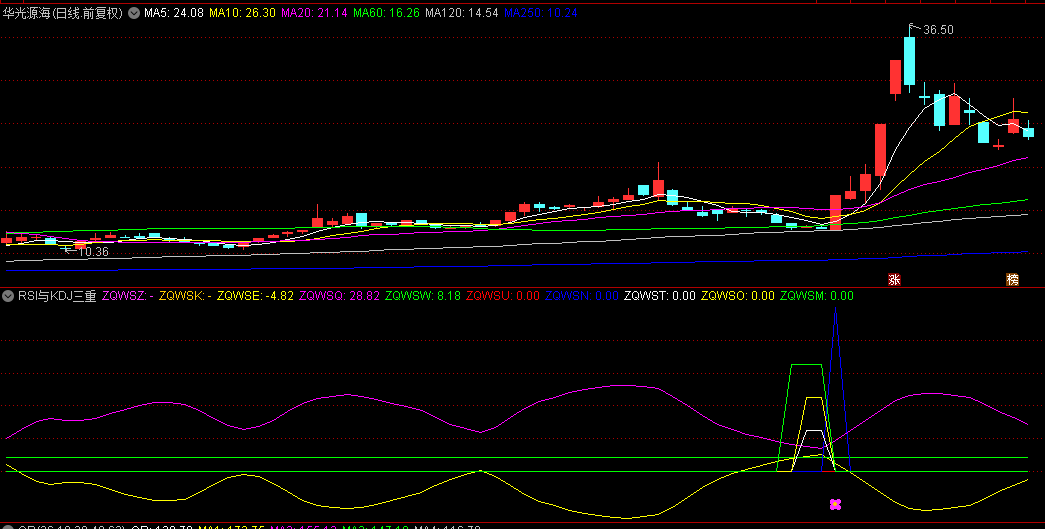Image resolution: width=1045 pixels, height=529 pixels.
Task: Open the dropdown beside the 华光源海 title
Action: click(134, 14)
